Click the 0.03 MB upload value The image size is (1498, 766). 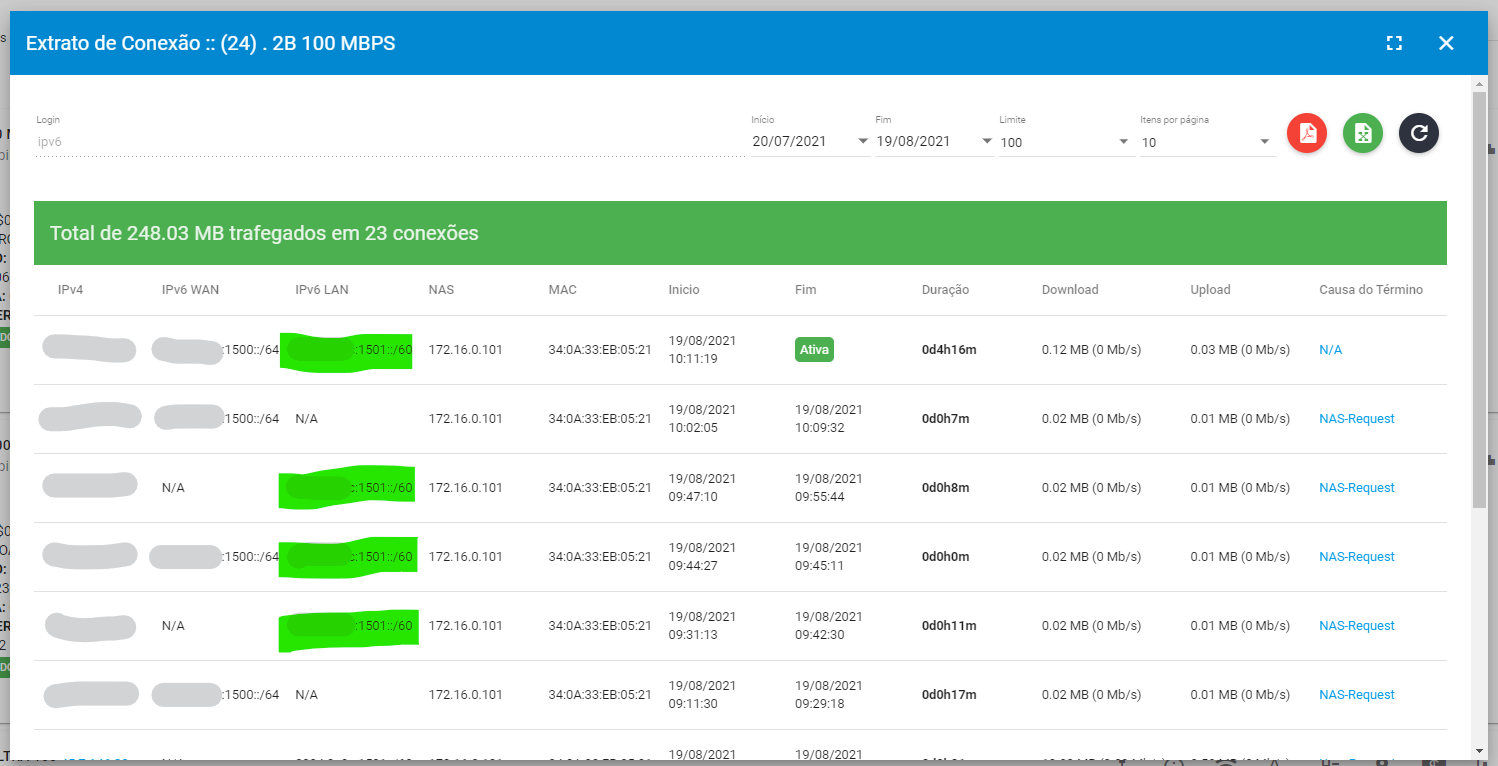[x=1240, y=350]
